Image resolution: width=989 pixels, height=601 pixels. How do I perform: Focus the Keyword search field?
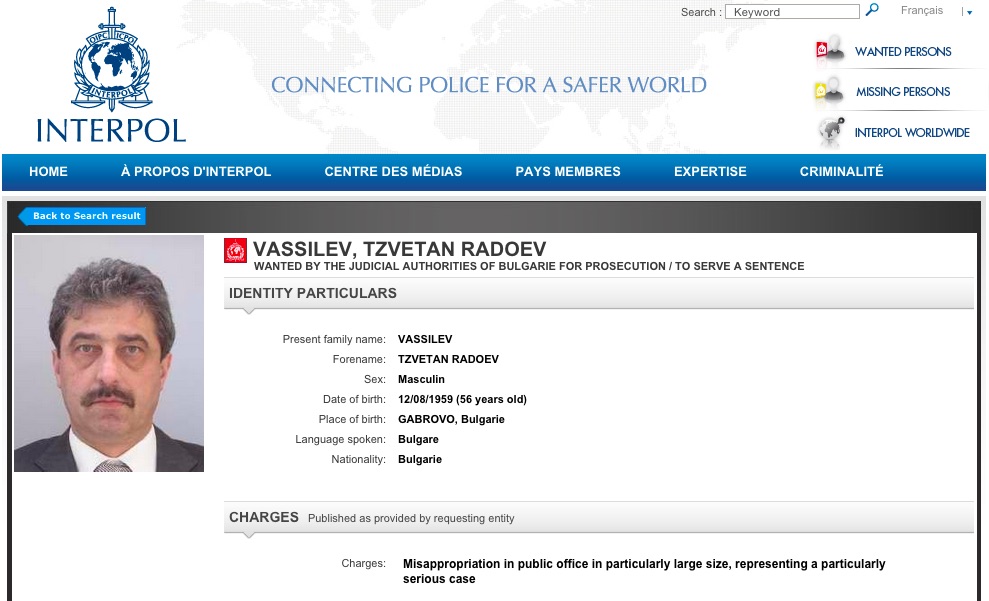point(792,11)
